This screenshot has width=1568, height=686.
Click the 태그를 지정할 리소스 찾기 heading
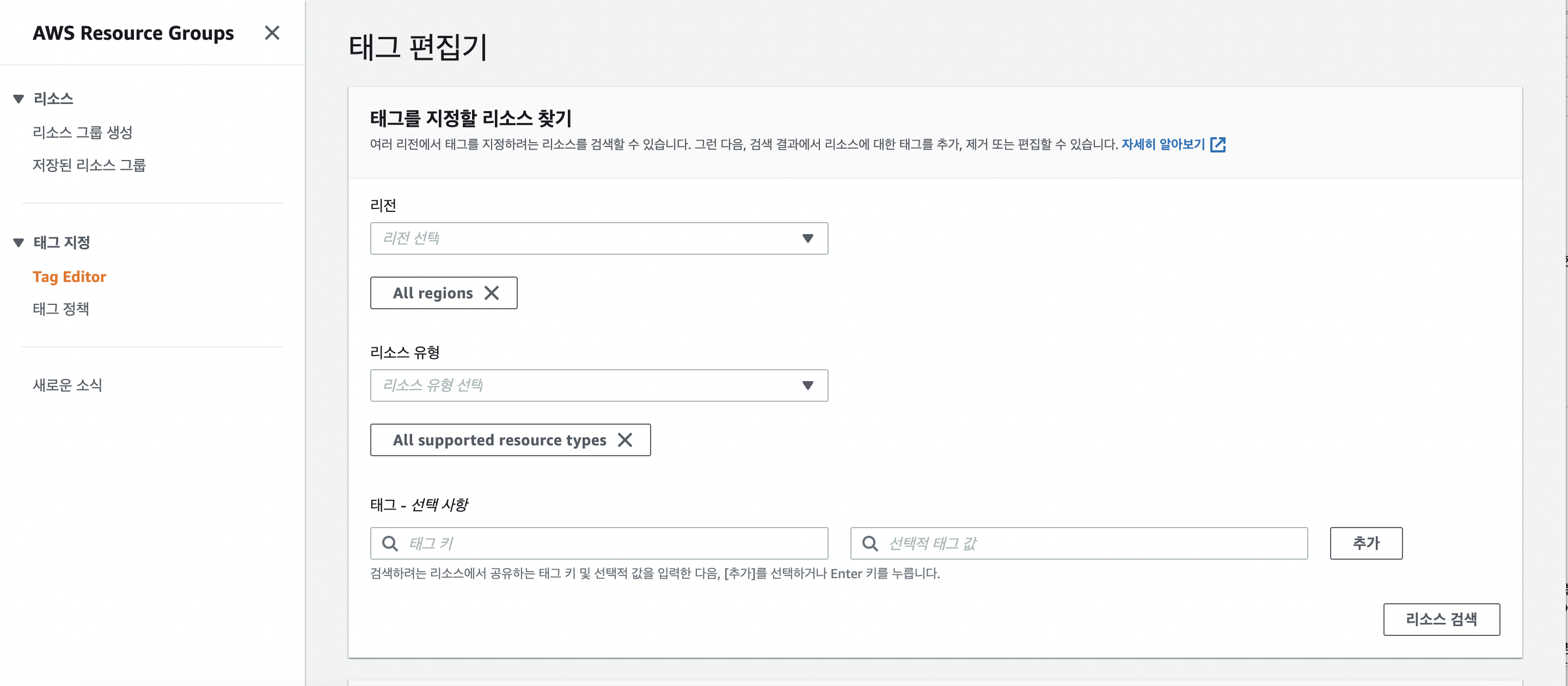point(470,118)
